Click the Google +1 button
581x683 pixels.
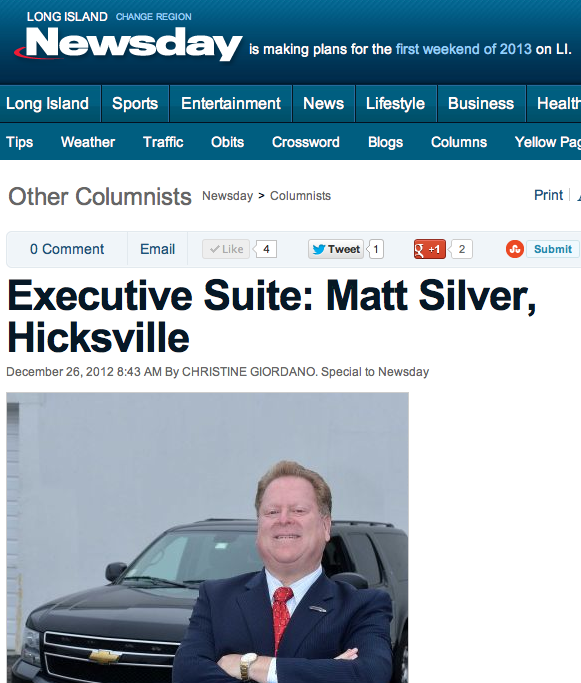pos(429,249)
